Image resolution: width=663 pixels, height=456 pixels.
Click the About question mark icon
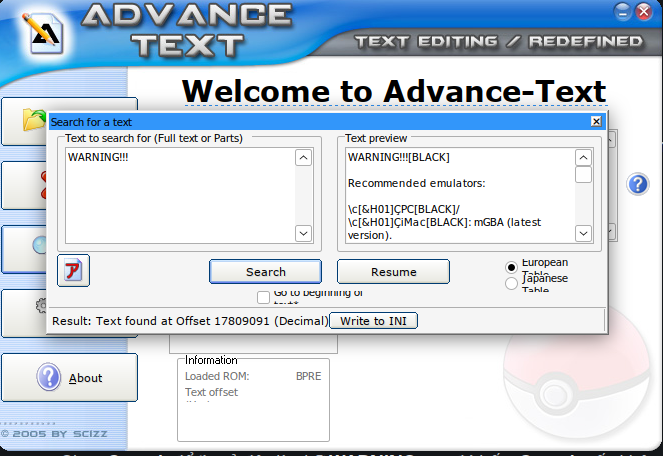[x=49, y=376]
